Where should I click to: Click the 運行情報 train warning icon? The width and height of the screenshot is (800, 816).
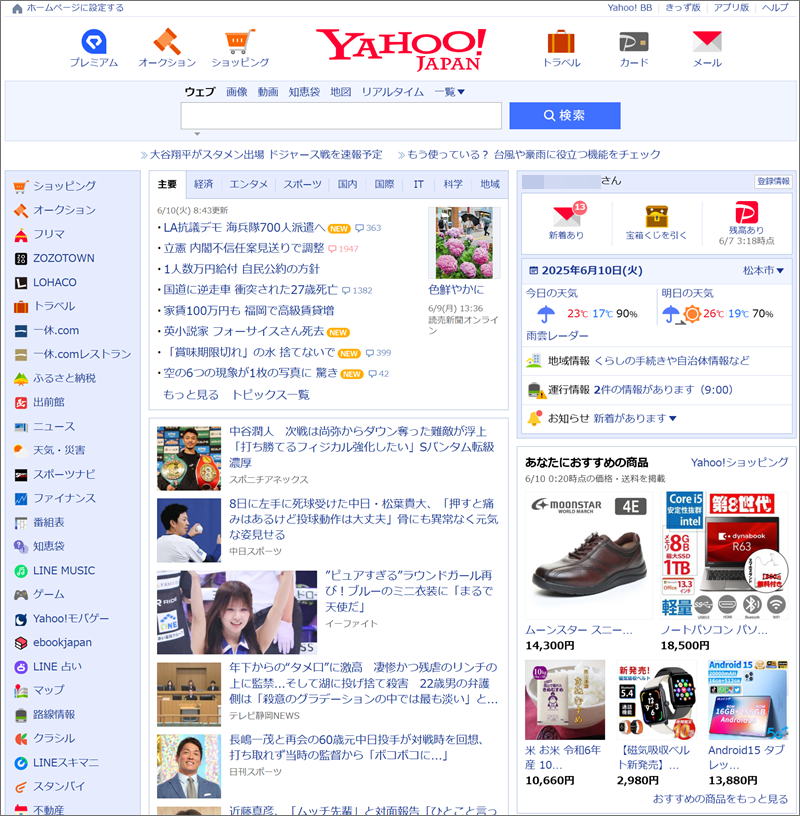point(536,390)
